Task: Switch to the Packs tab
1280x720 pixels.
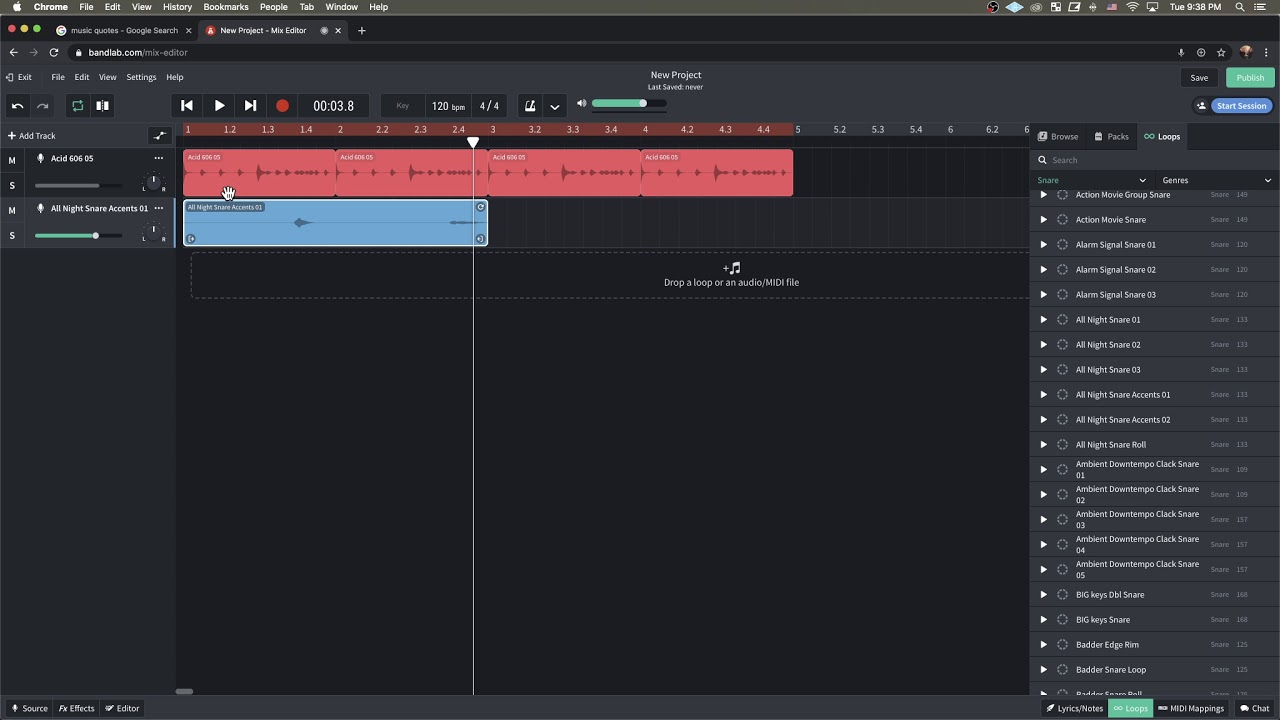Action: [1111, 136]
